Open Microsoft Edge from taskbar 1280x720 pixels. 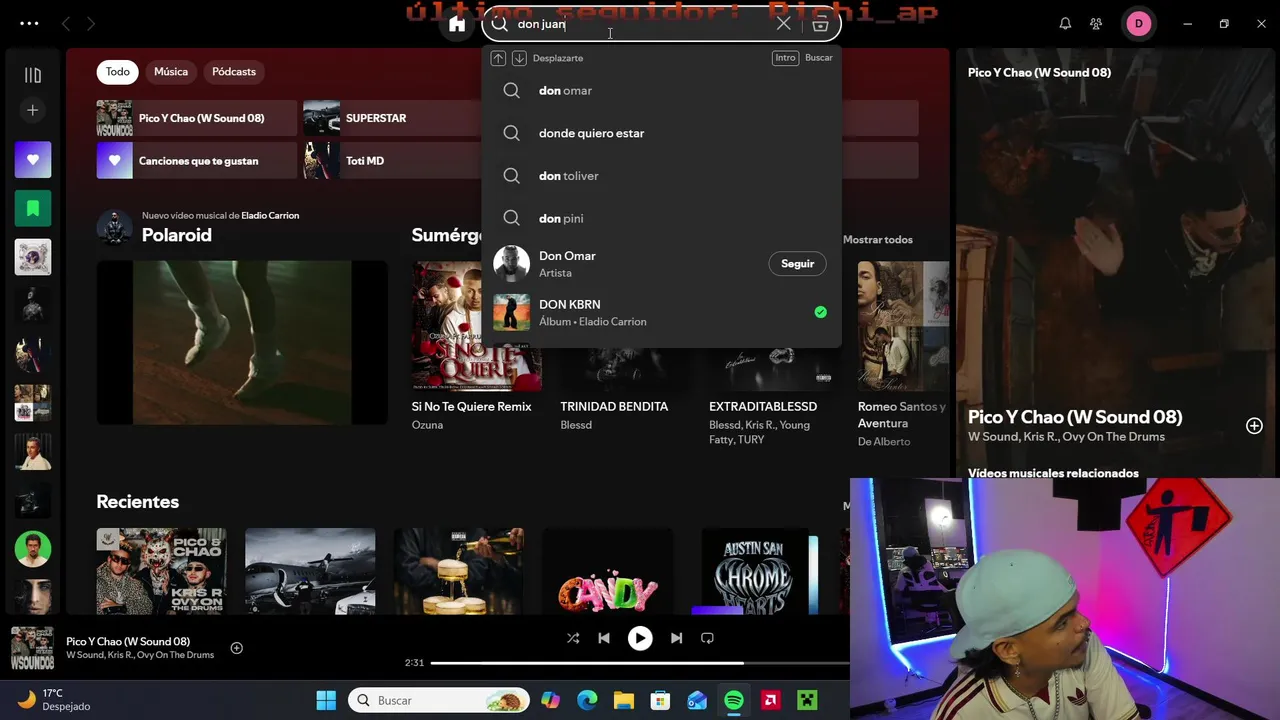(x=587, y=700)
